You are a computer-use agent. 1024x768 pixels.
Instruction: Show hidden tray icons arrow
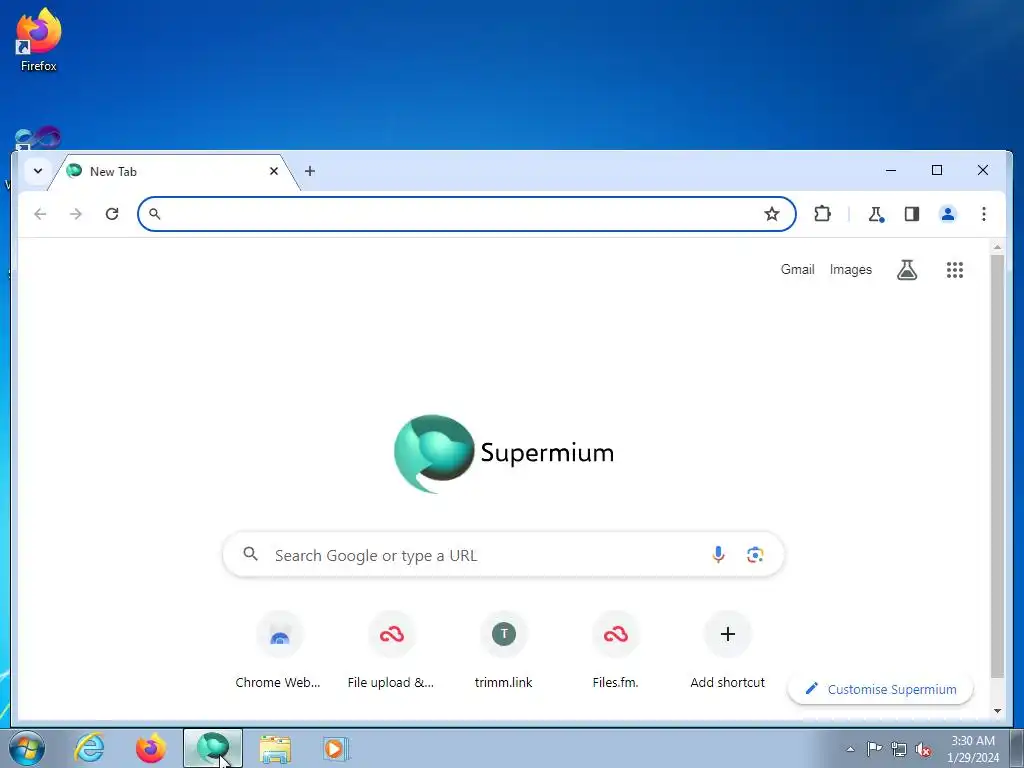850,749
